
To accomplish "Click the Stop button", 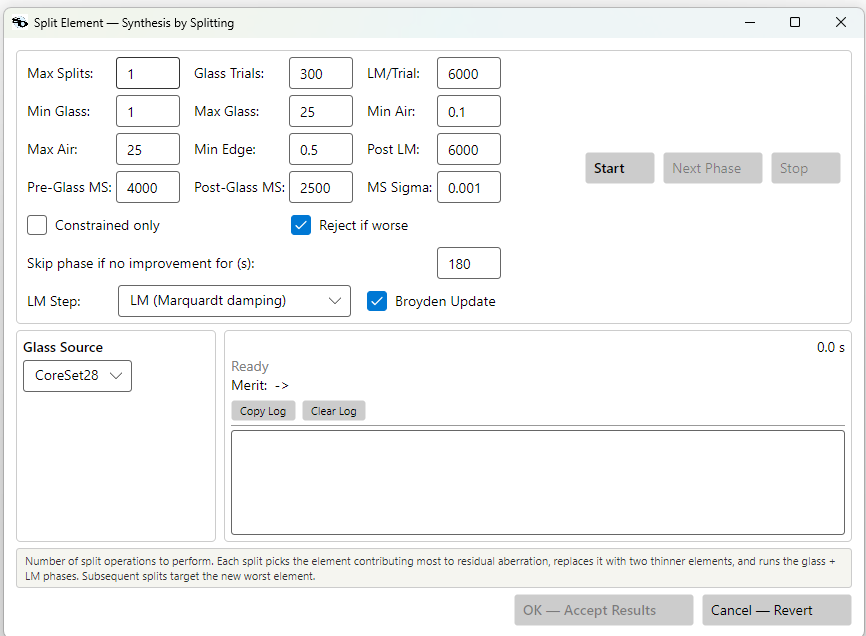I will pos(806,168).
